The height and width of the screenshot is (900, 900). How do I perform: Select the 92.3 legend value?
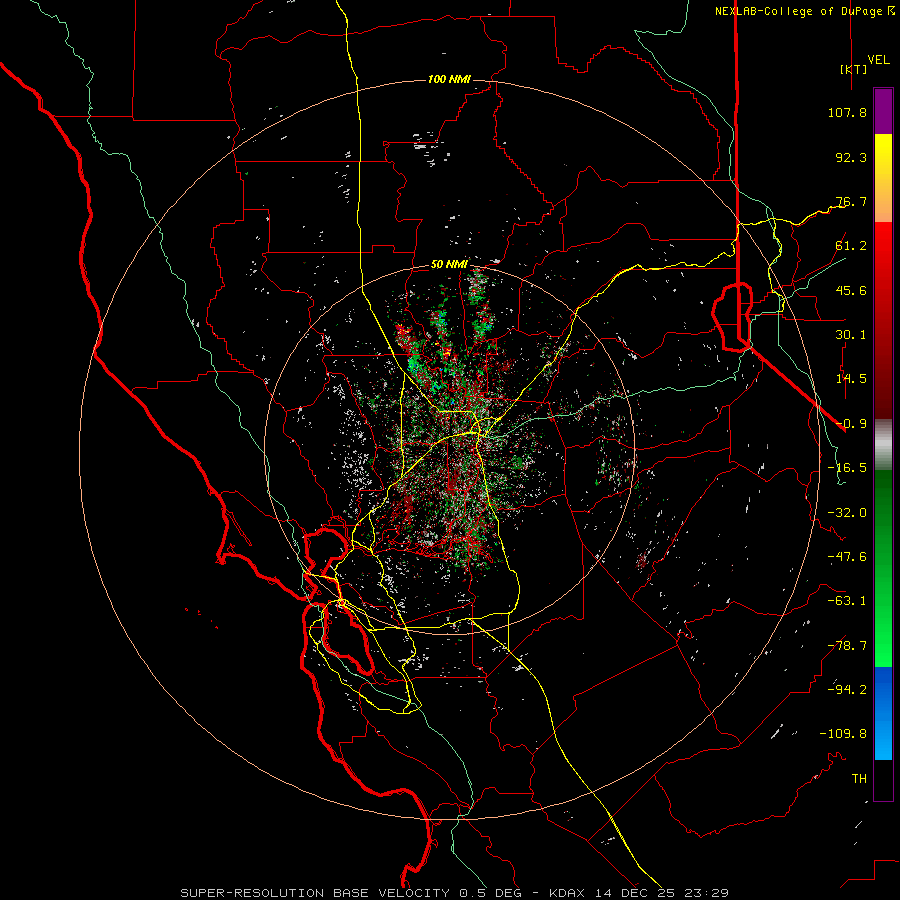(851, 157)
